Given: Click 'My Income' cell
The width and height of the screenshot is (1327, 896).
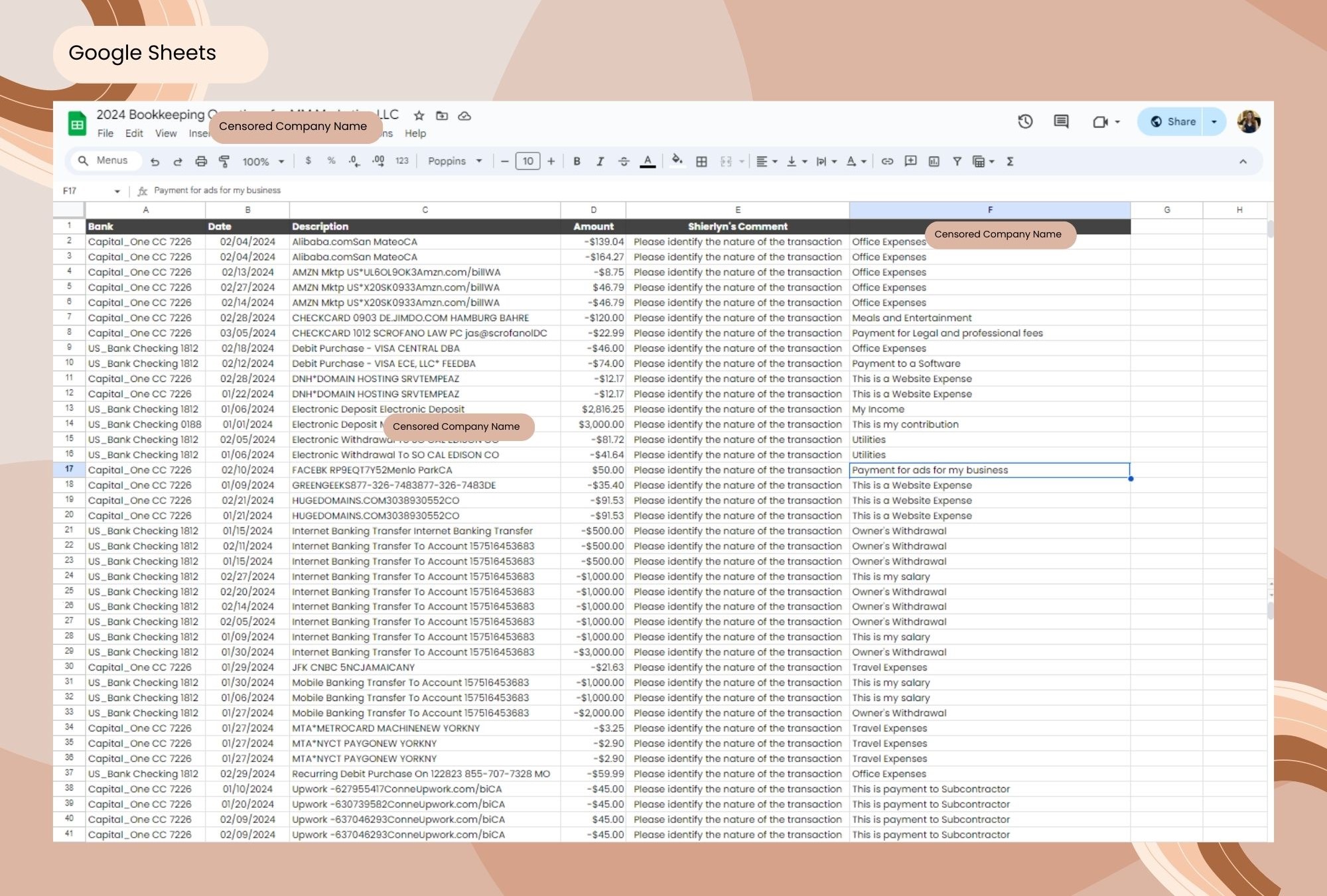Looking at the screenshot, I should [x=990, y=409].
